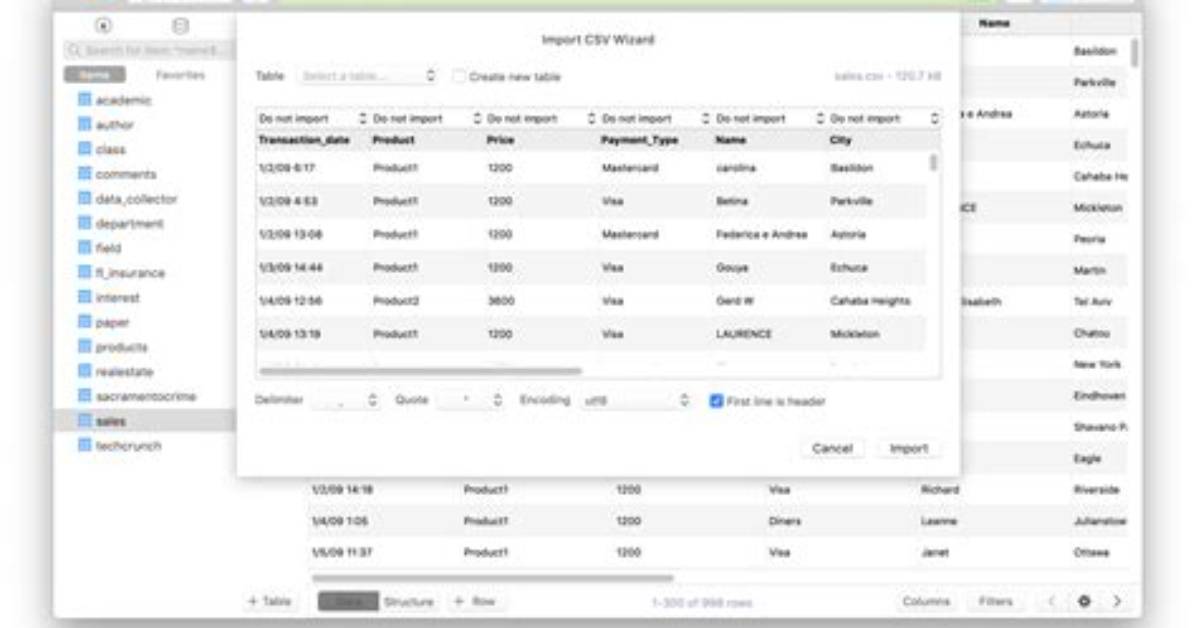
Task: Click horizontal scrollbar in CSV preview
Action: pyautogui.click(x=420, y=372)
